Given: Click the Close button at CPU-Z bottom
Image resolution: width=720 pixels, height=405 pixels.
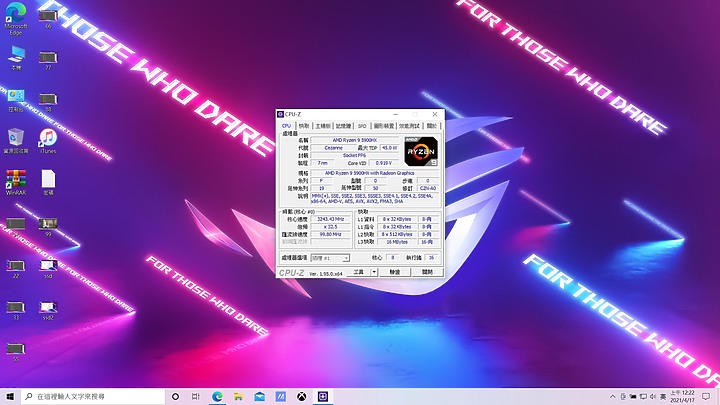Looking at the screenshot, I should point(428,272).
